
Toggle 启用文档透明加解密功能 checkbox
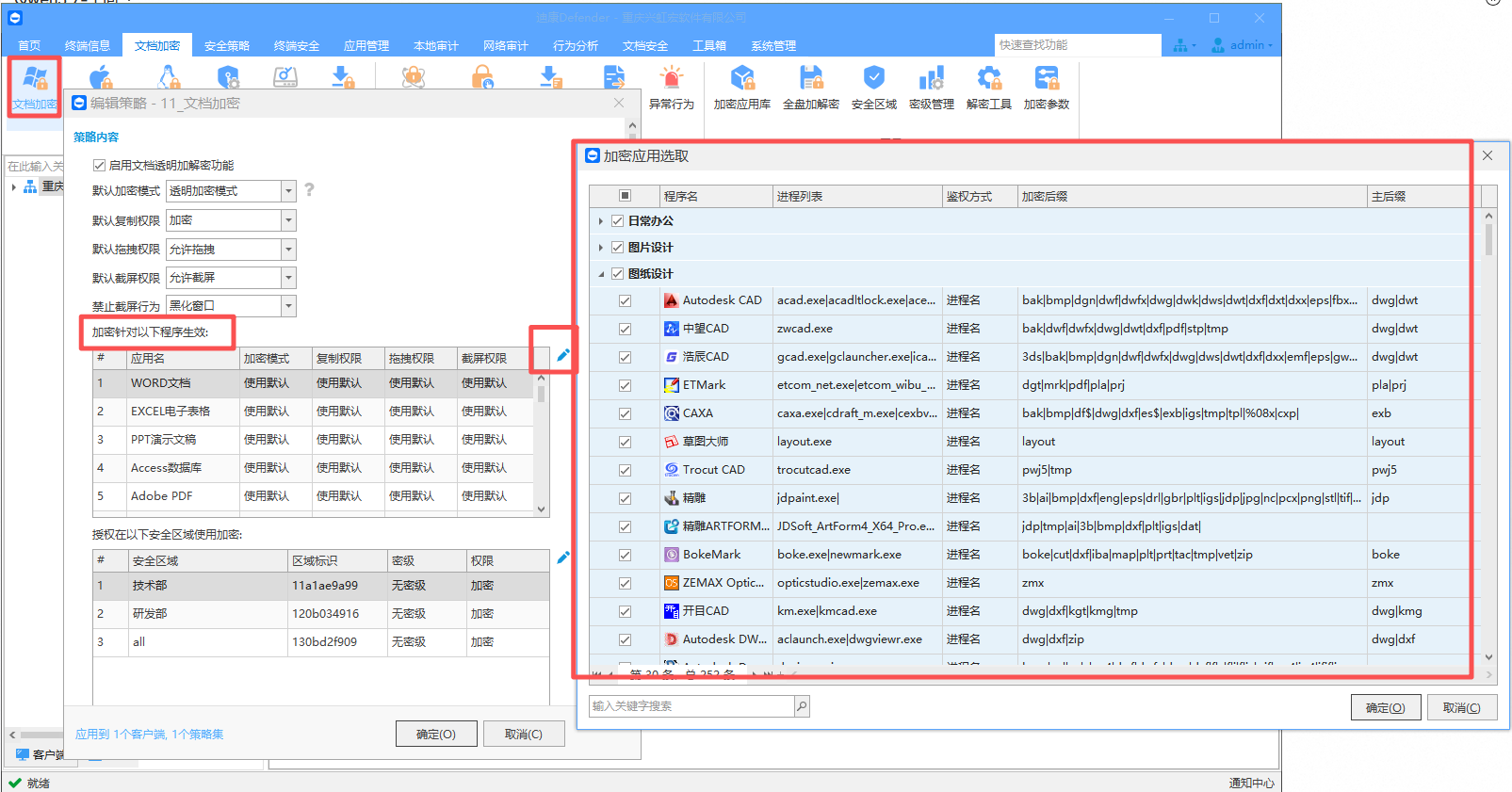99,165
